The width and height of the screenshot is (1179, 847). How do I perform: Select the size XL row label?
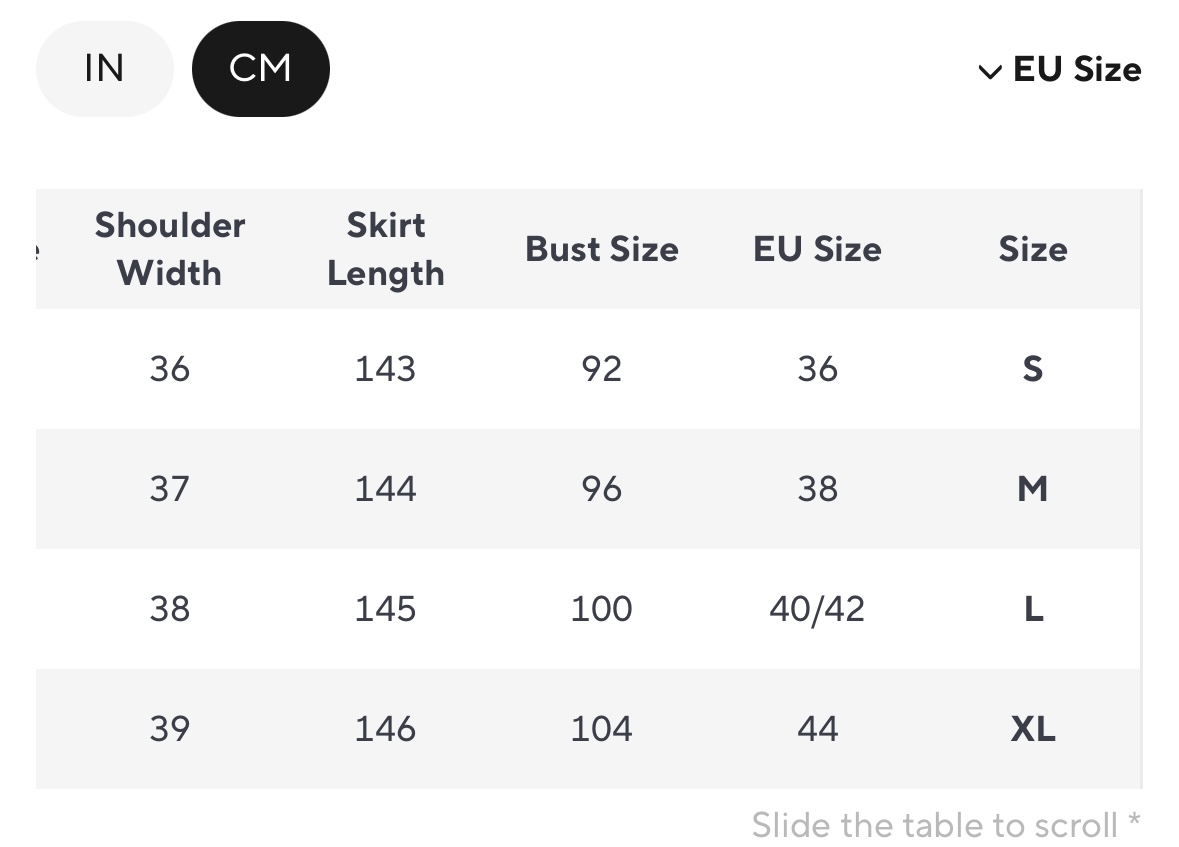click(1032, 729)
